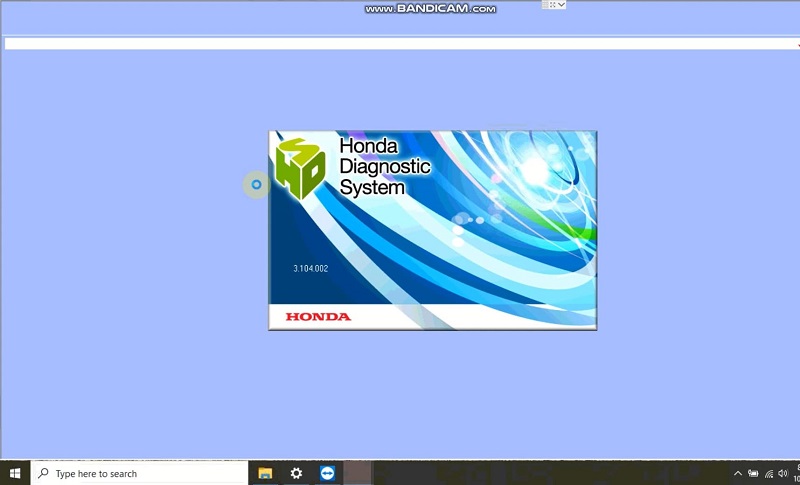Click the 'Honda Diagnostic System' title text

click(385, 167)
